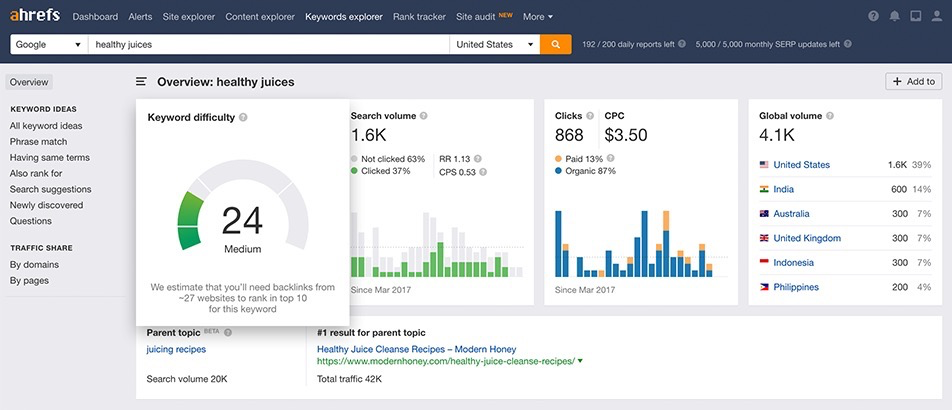Open the United States country dropdown

point(494,45)
